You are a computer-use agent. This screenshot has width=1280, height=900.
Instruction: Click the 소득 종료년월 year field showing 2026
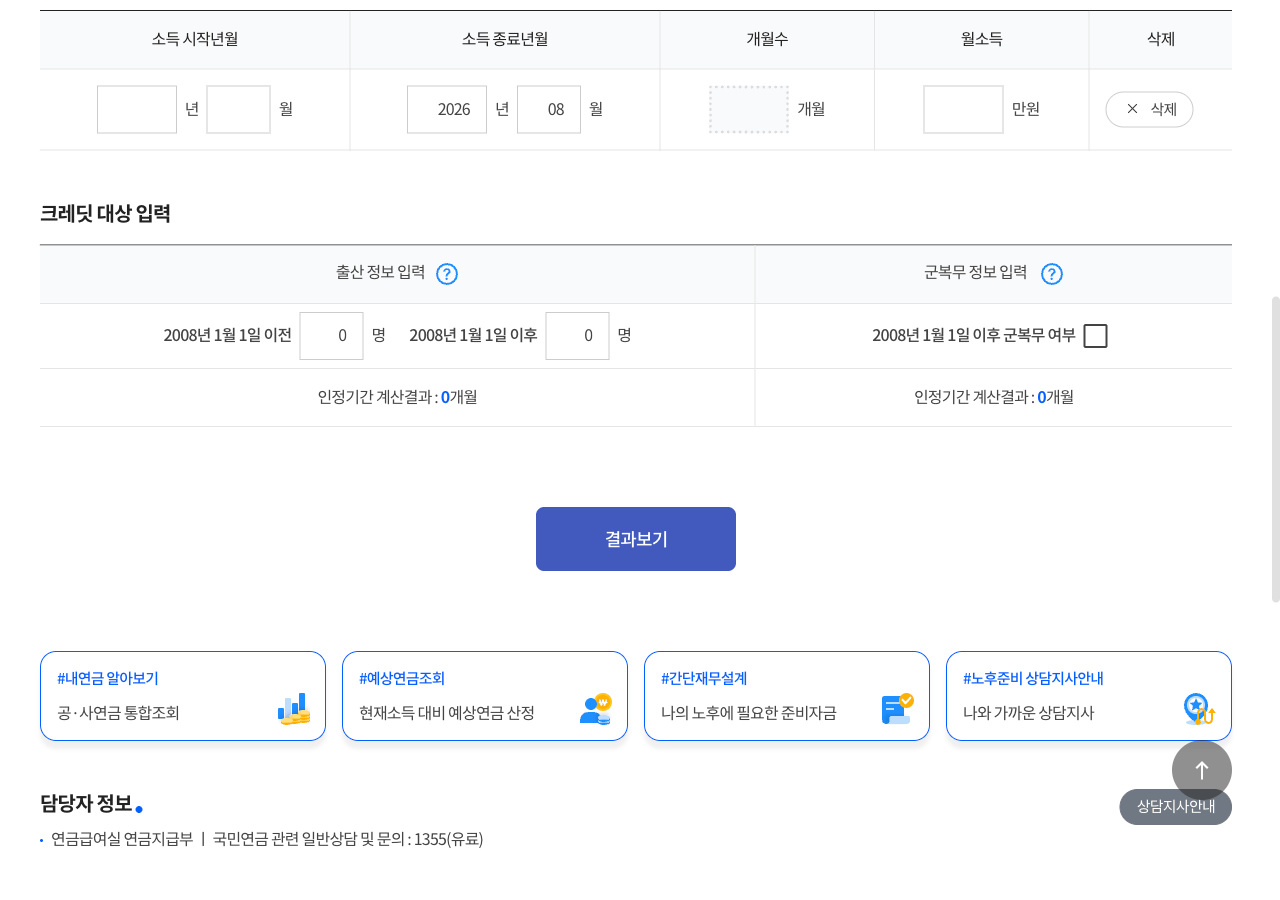[447, 109]
